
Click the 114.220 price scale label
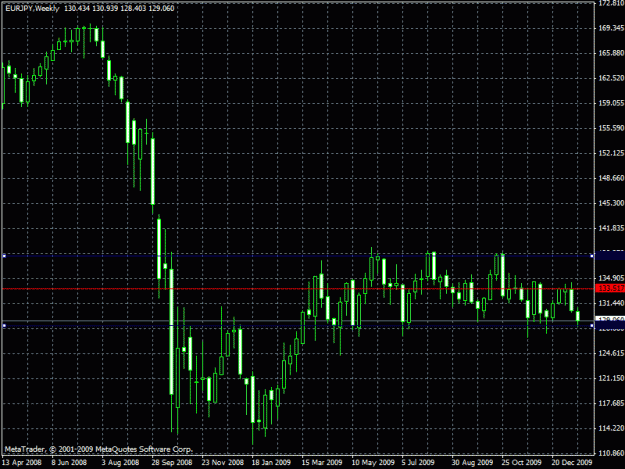point(611,429)
